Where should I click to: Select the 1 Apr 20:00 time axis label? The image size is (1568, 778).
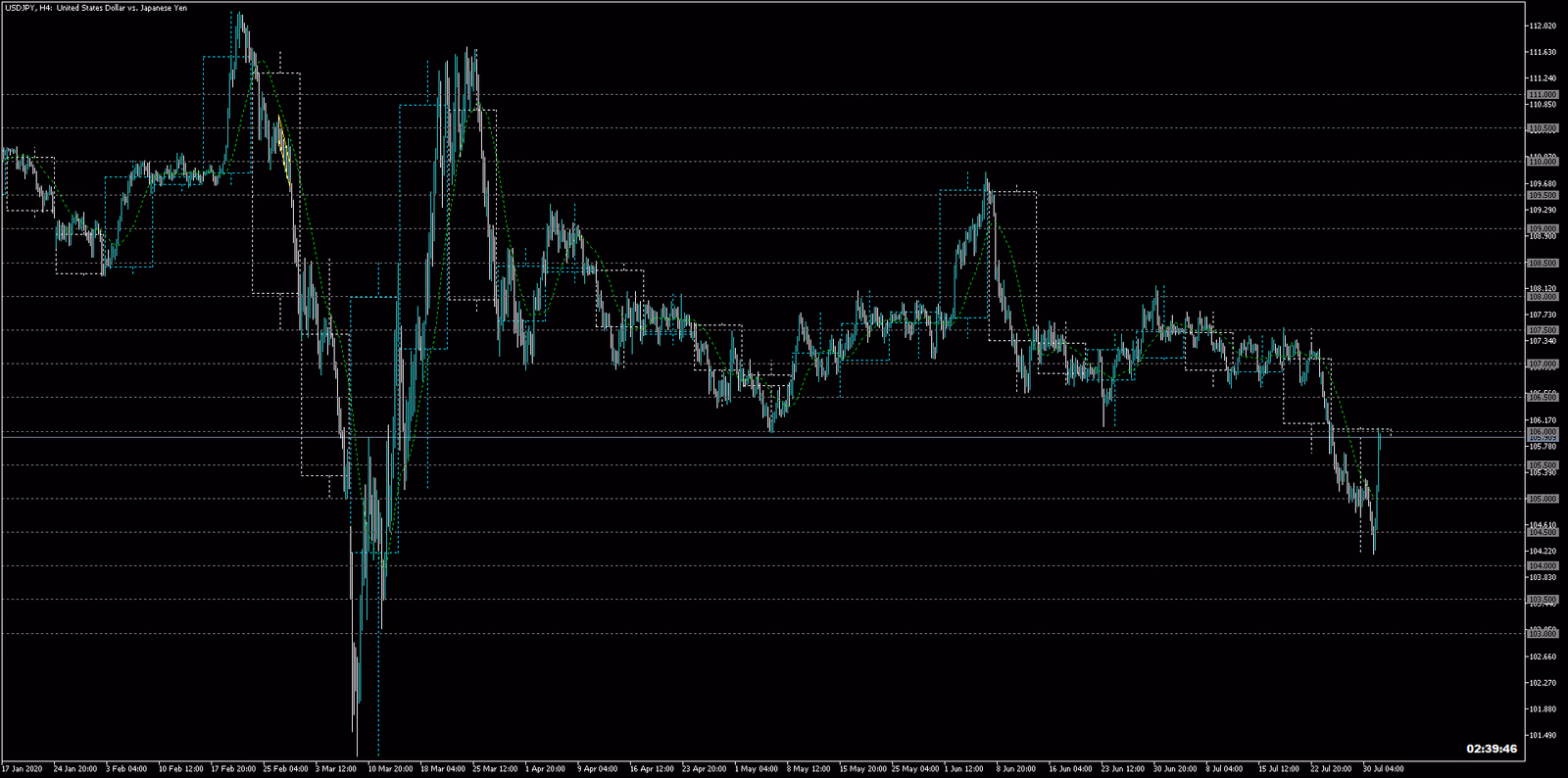(545, 769)
